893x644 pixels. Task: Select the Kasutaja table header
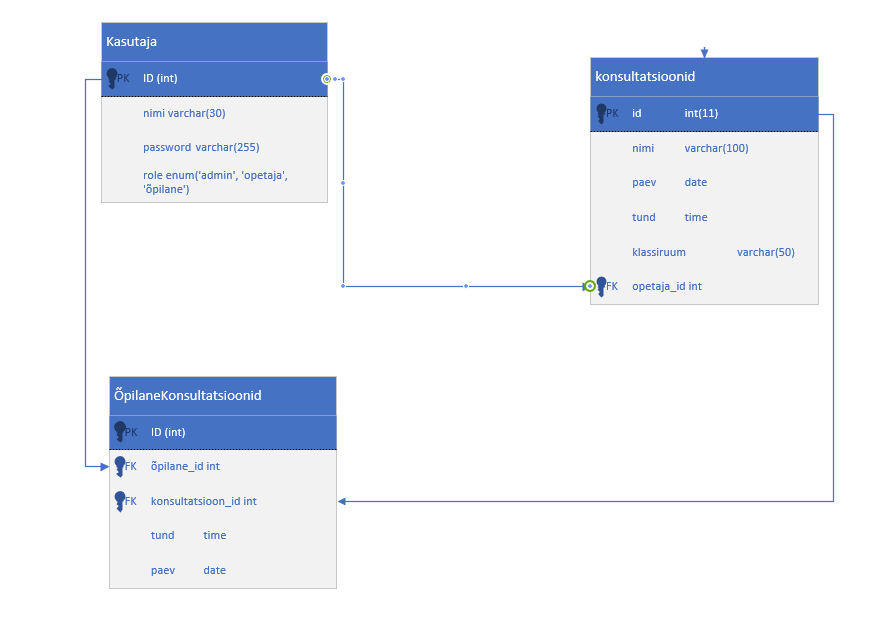[x=214, y=42]
